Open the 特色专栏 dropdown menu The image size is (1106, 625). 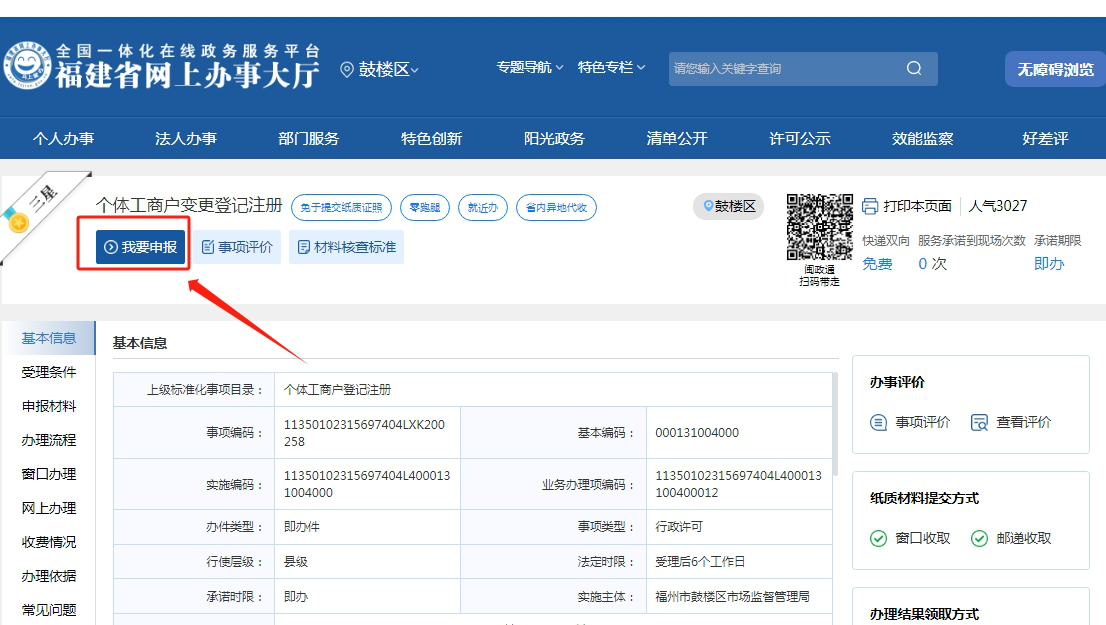pyautogui.click(x=611, y=67)
